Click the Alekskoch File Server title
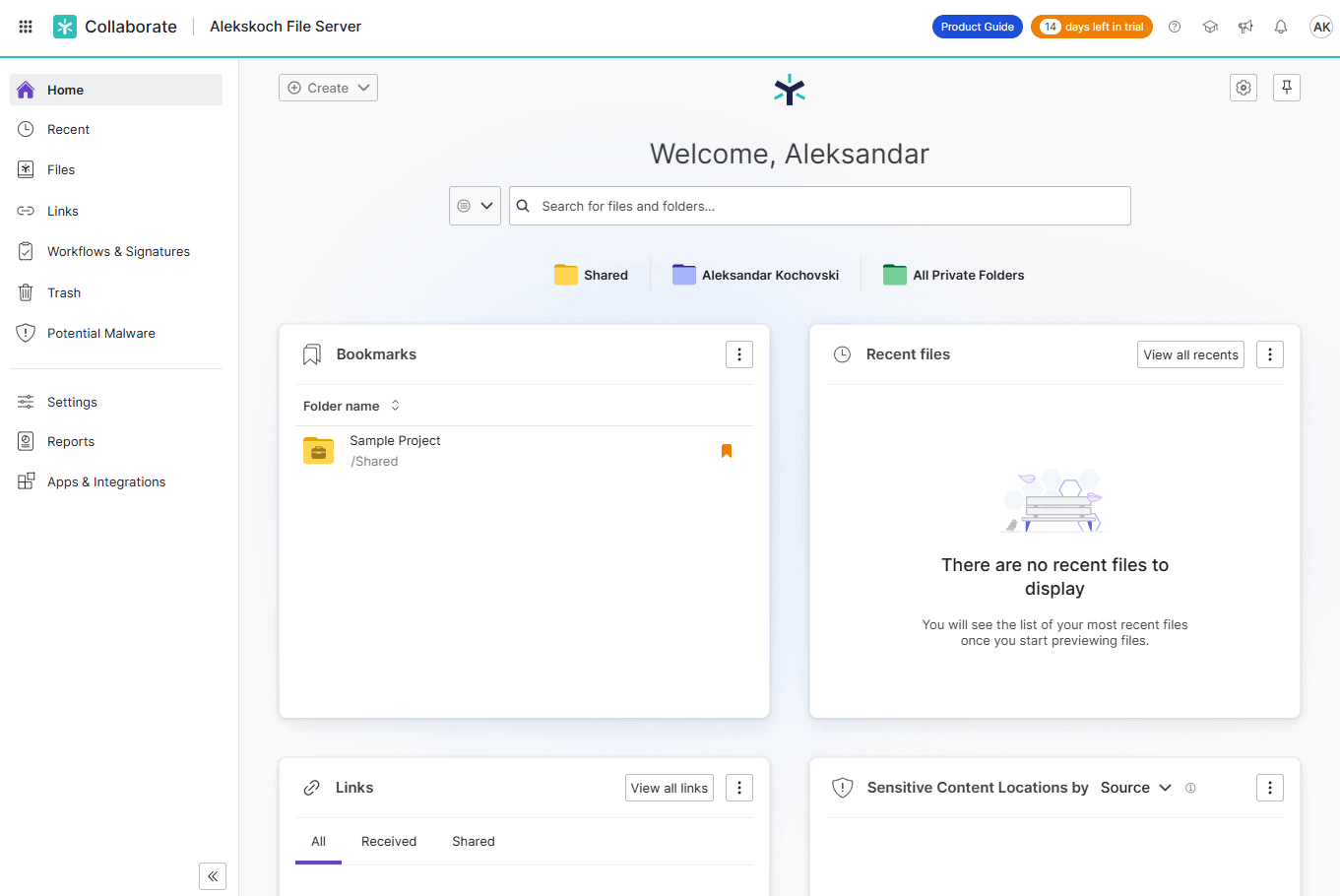The width and height of the screenshot is (1340, 896). (286, 27)
